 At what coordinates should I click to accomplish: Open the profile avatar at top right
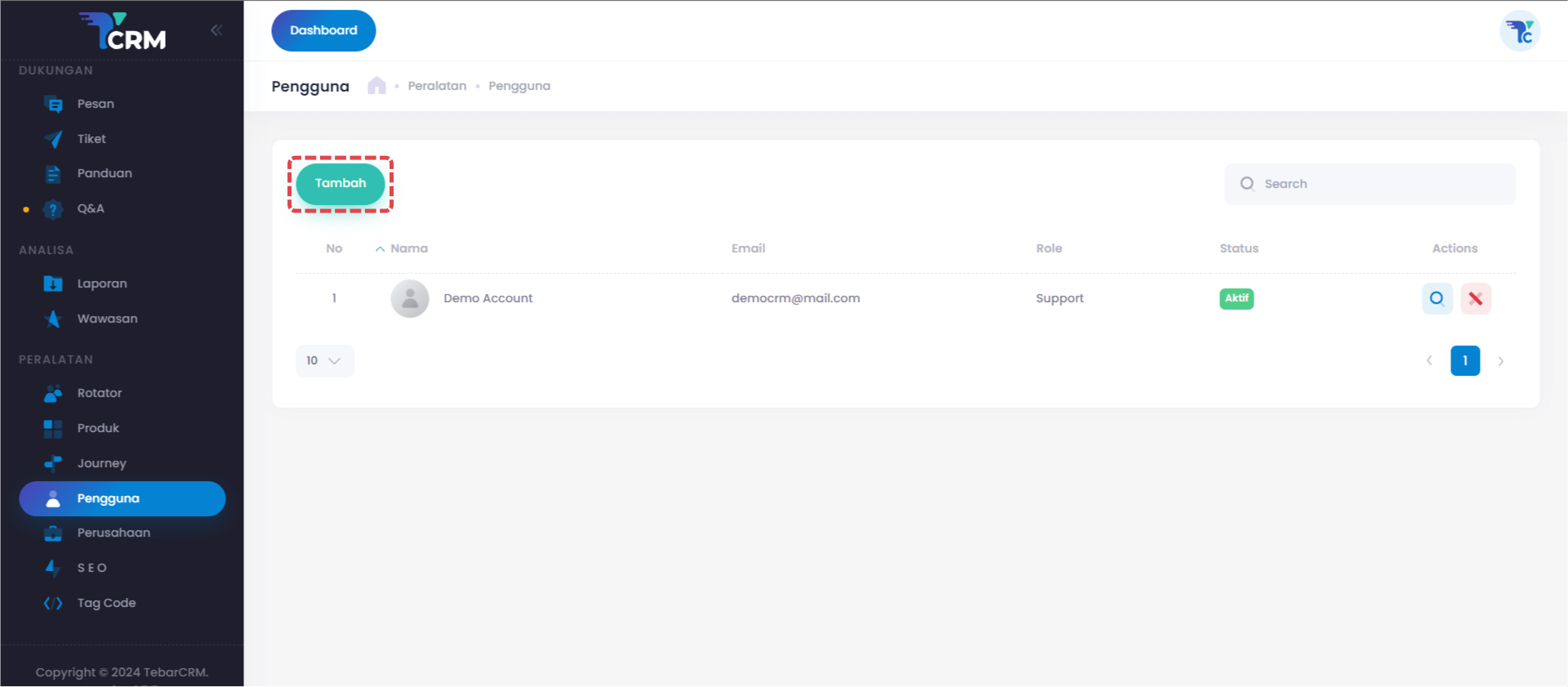click(x=1519, y=32)
